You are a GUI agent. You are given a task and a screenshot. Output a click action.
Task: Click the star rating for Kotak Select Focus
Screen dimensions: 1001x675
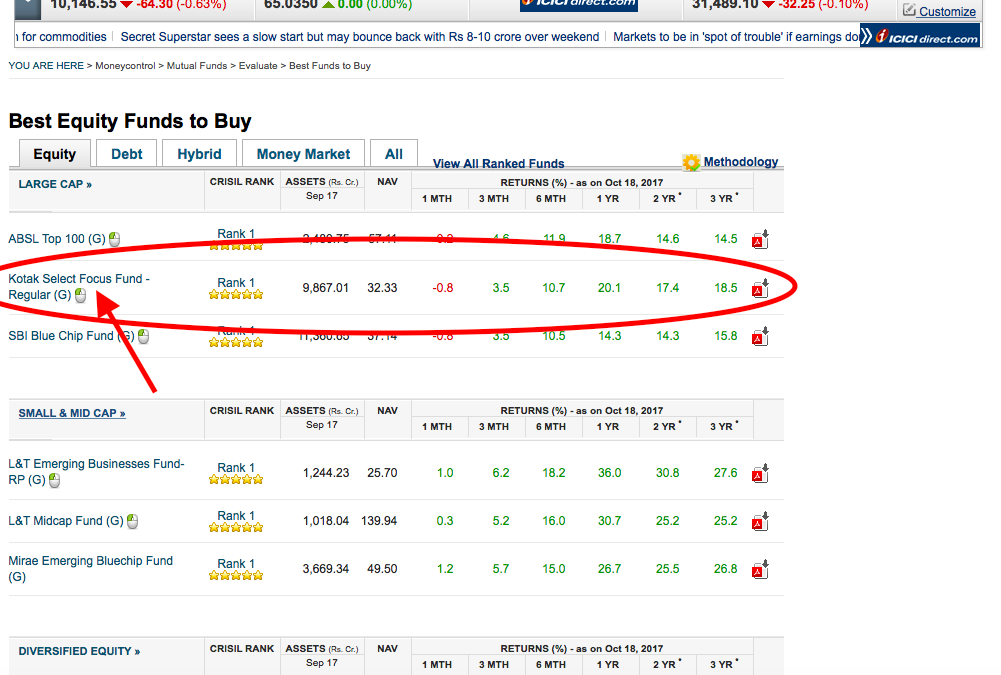click(236, 294)
